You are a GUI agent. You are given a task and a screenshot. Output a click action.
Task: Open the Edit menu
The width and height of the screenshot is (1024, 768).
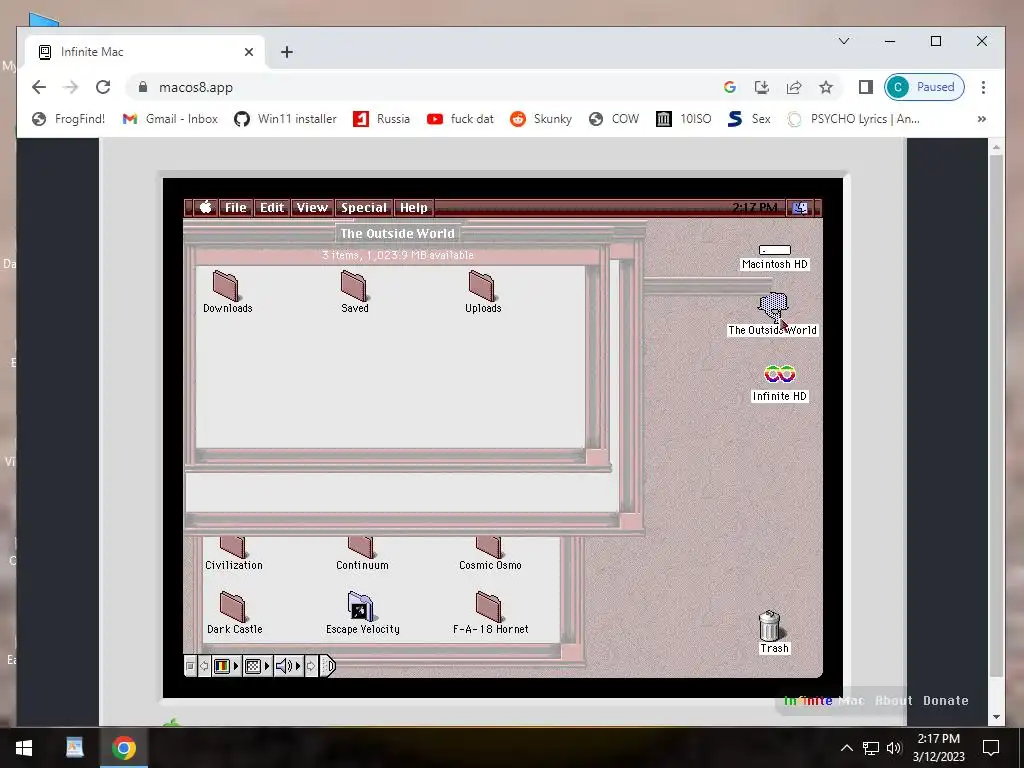tap(272, 208)
